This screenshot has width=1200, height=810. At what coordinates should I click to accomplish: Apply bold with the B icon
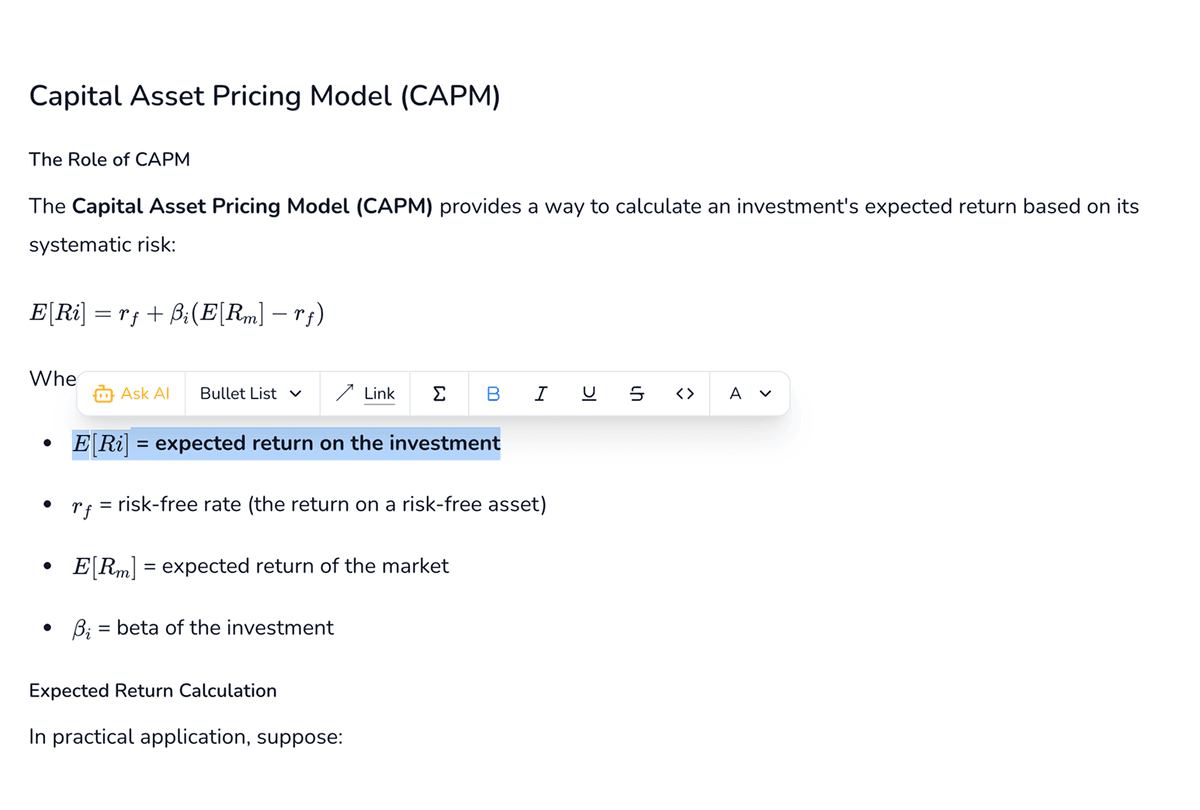tap(493, 393)
